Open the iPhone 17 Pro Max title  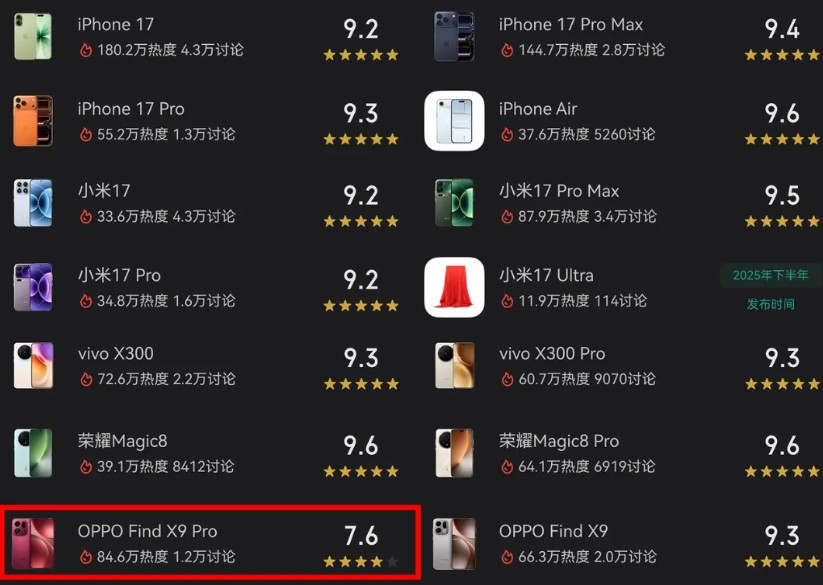point(571,25)
